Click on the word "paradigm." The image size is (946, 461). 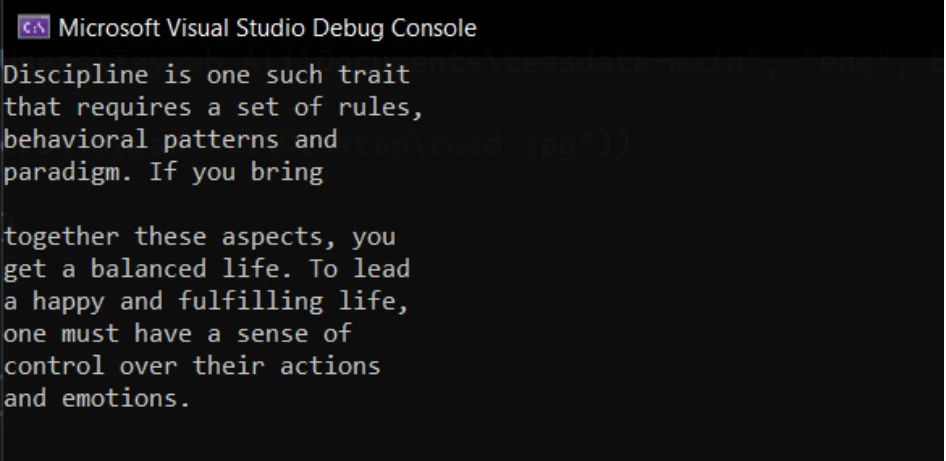[x=69, y=172]
